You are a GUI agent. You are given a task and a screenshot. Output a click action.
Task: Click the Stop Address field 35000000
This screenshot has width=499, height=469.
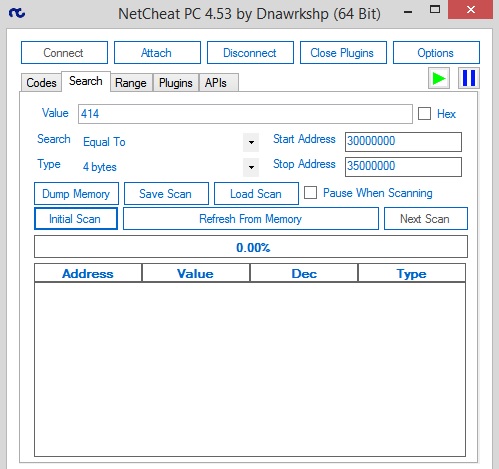(403, 167)
